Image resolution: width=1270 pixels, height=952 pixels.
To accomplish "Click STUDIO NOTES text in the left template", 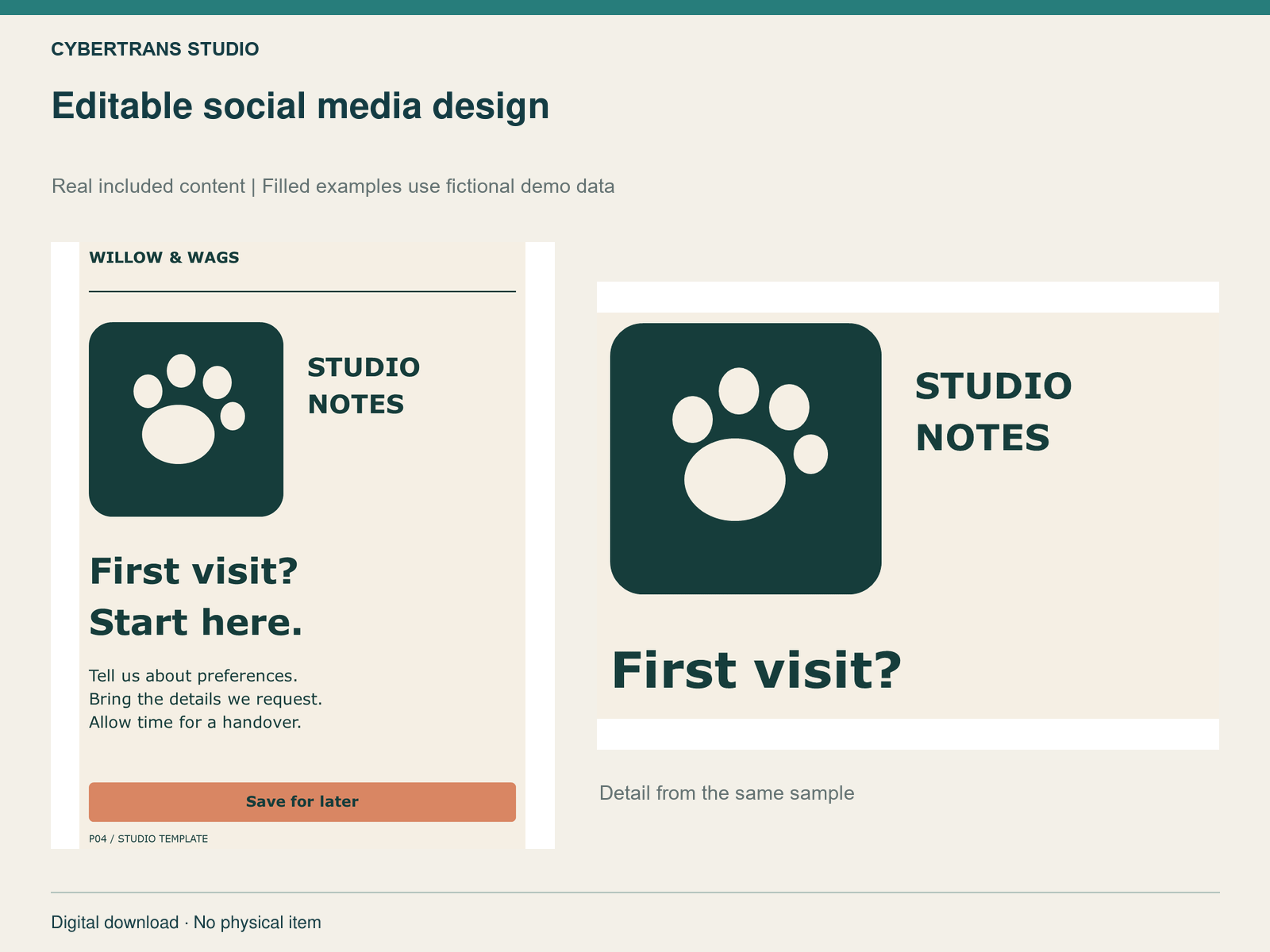I will (x=364, y=386).
